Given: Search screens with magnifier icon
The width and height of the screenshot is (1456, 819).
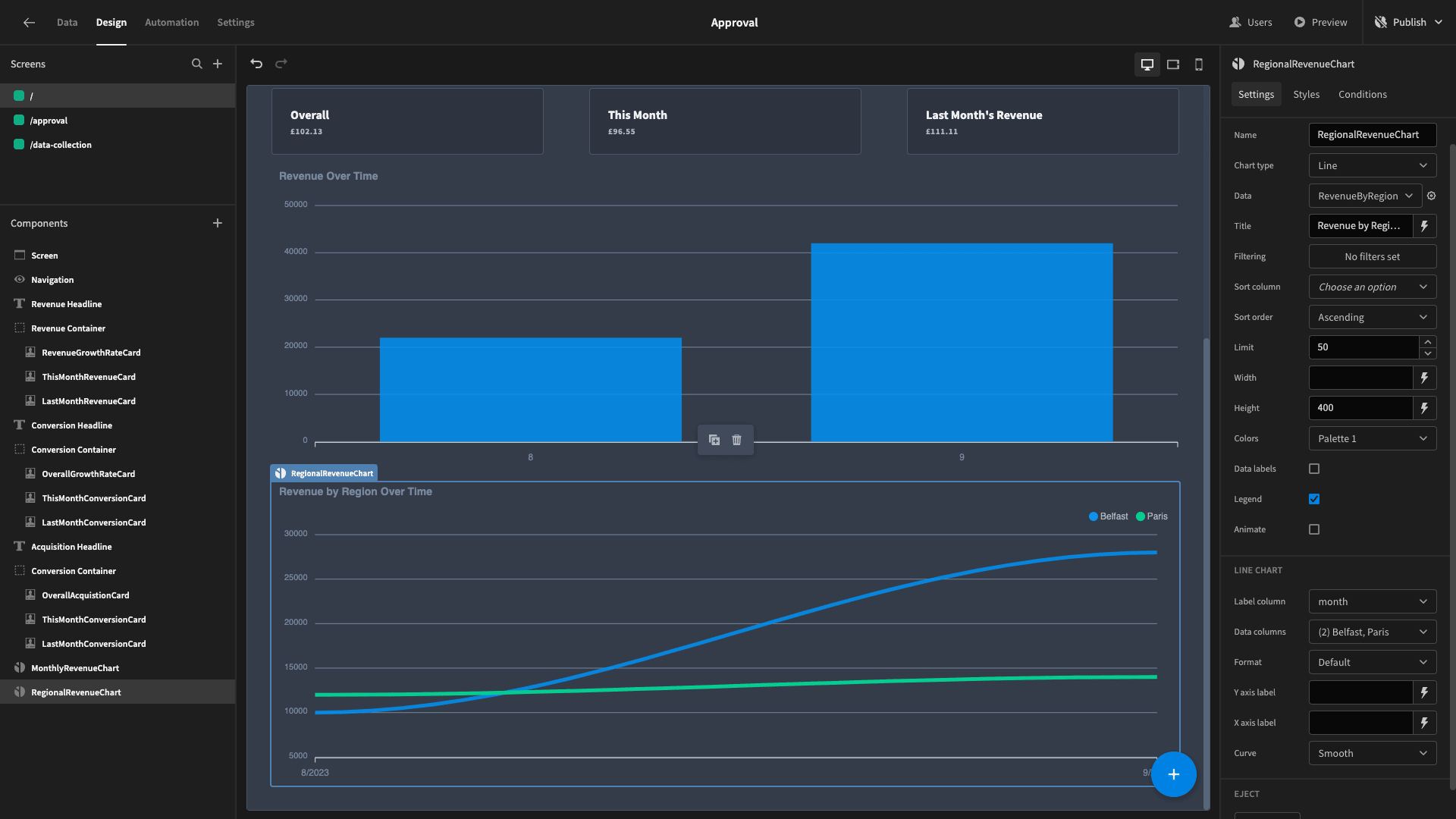Looking at the screenshot, I should 197,64.
